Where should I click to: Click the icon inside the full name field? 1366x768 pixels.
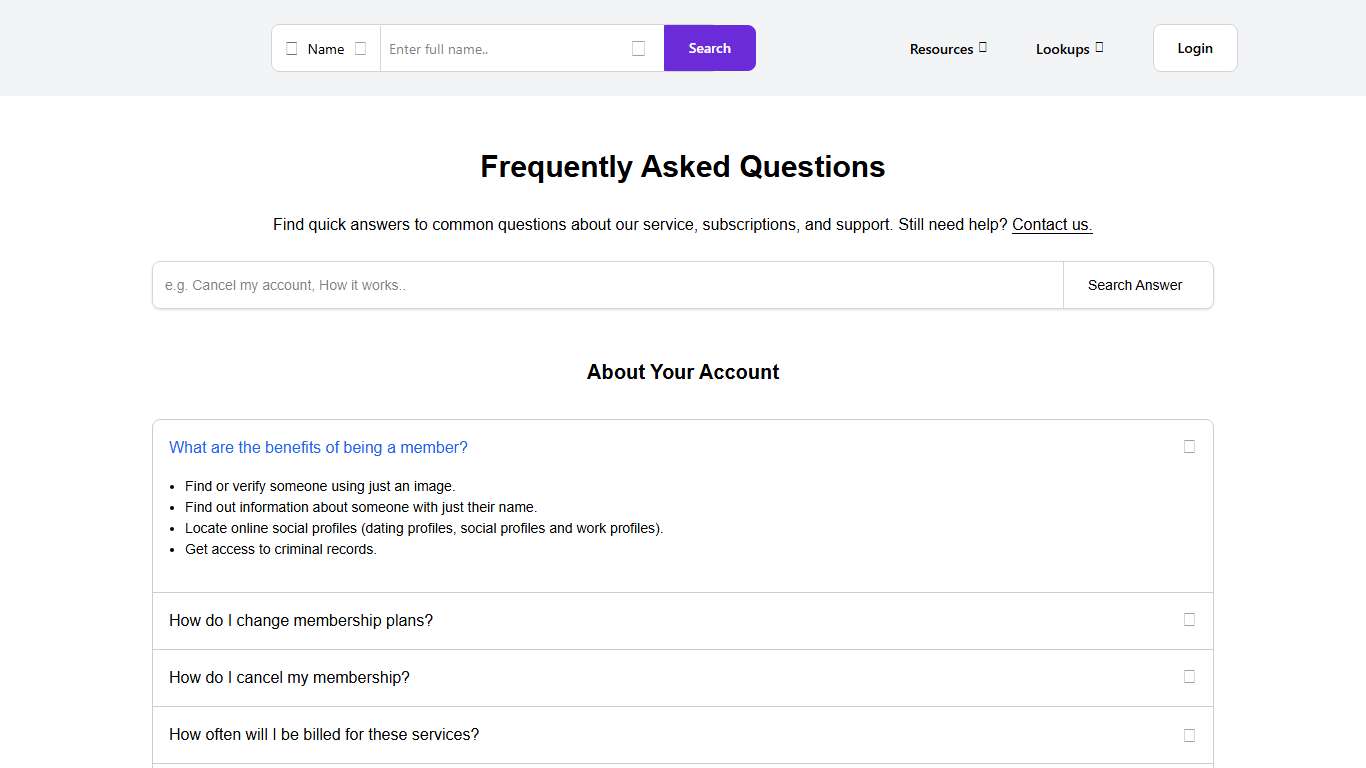(638, 48)
